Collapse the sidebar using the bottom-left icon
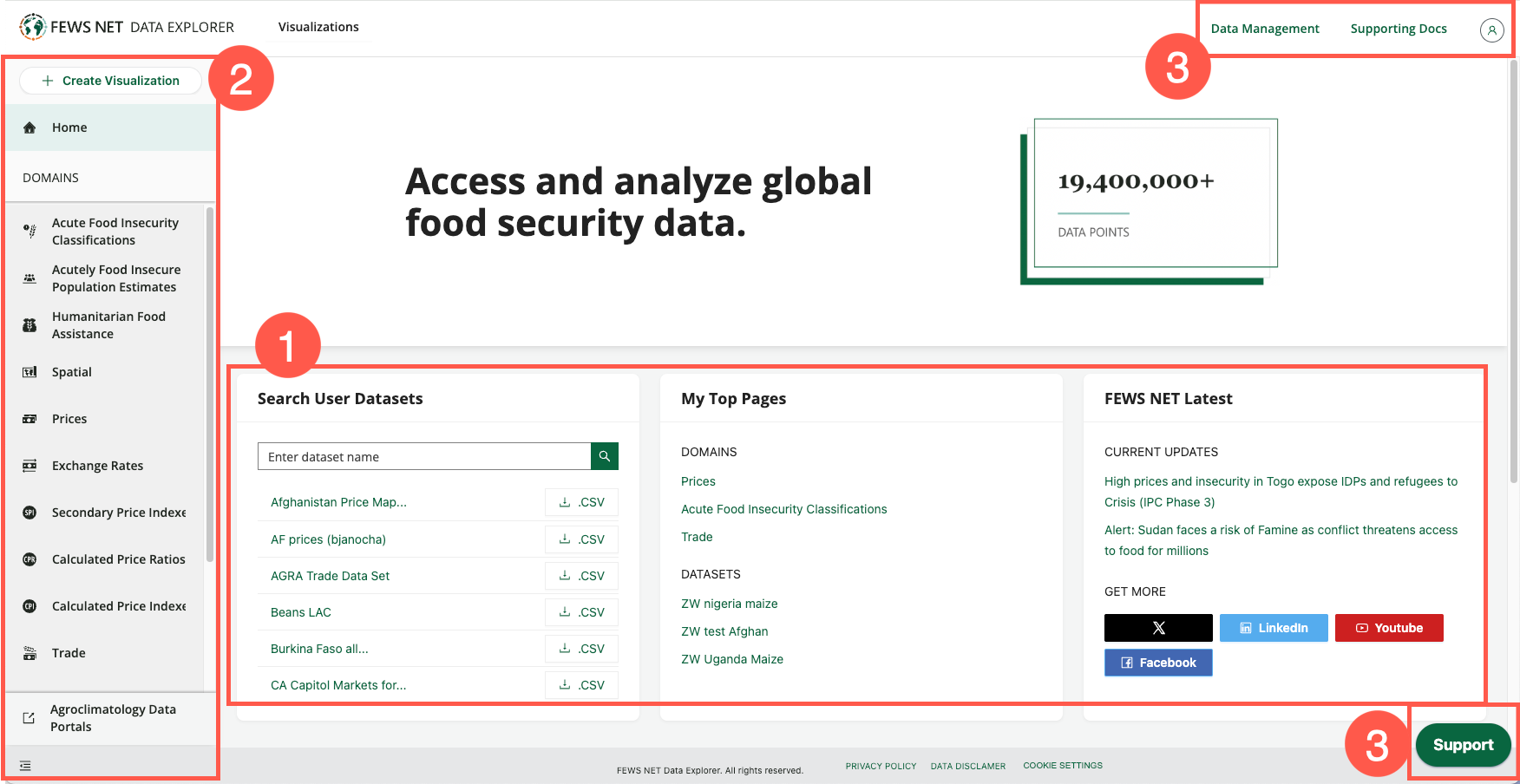 (x=25, y=765)
